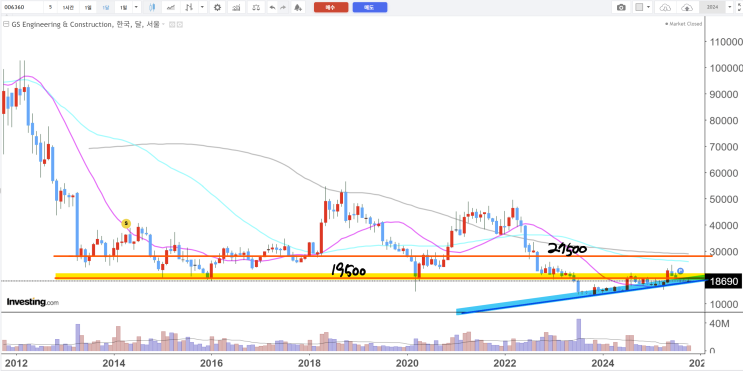The height and width of the screenshot is (371, 743).
Task: Add a price alert with the bell icon
Action: pos(298,7)
